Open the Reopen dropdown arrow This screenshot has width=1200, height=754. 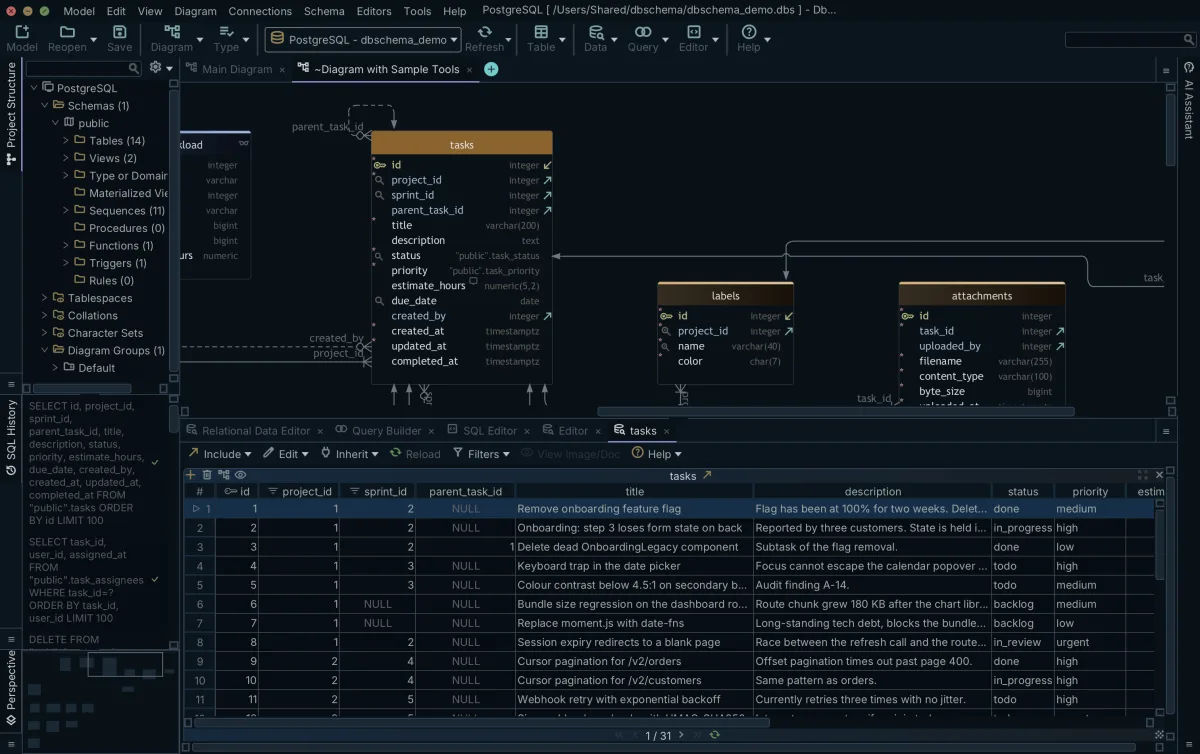click(x=94, y=40)
